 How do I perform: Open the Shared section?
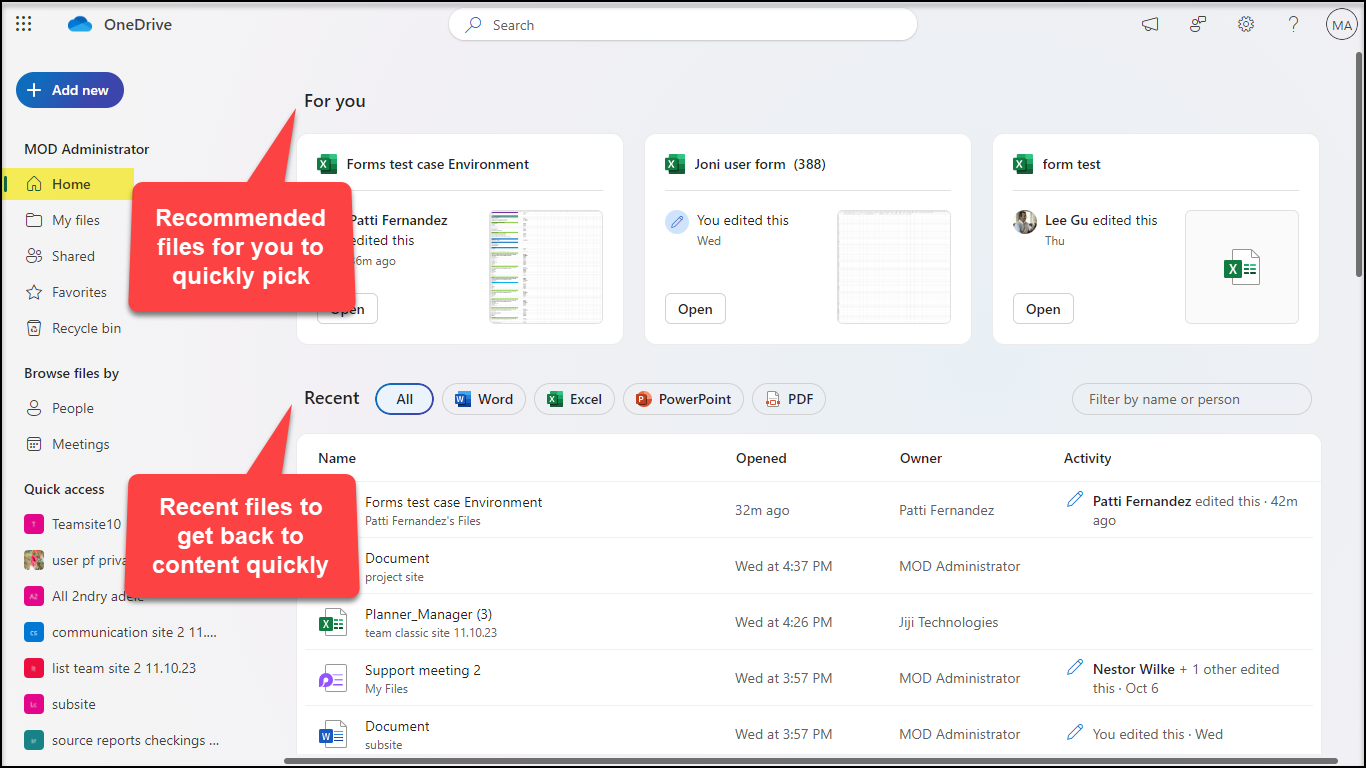[x=73, y=256]
